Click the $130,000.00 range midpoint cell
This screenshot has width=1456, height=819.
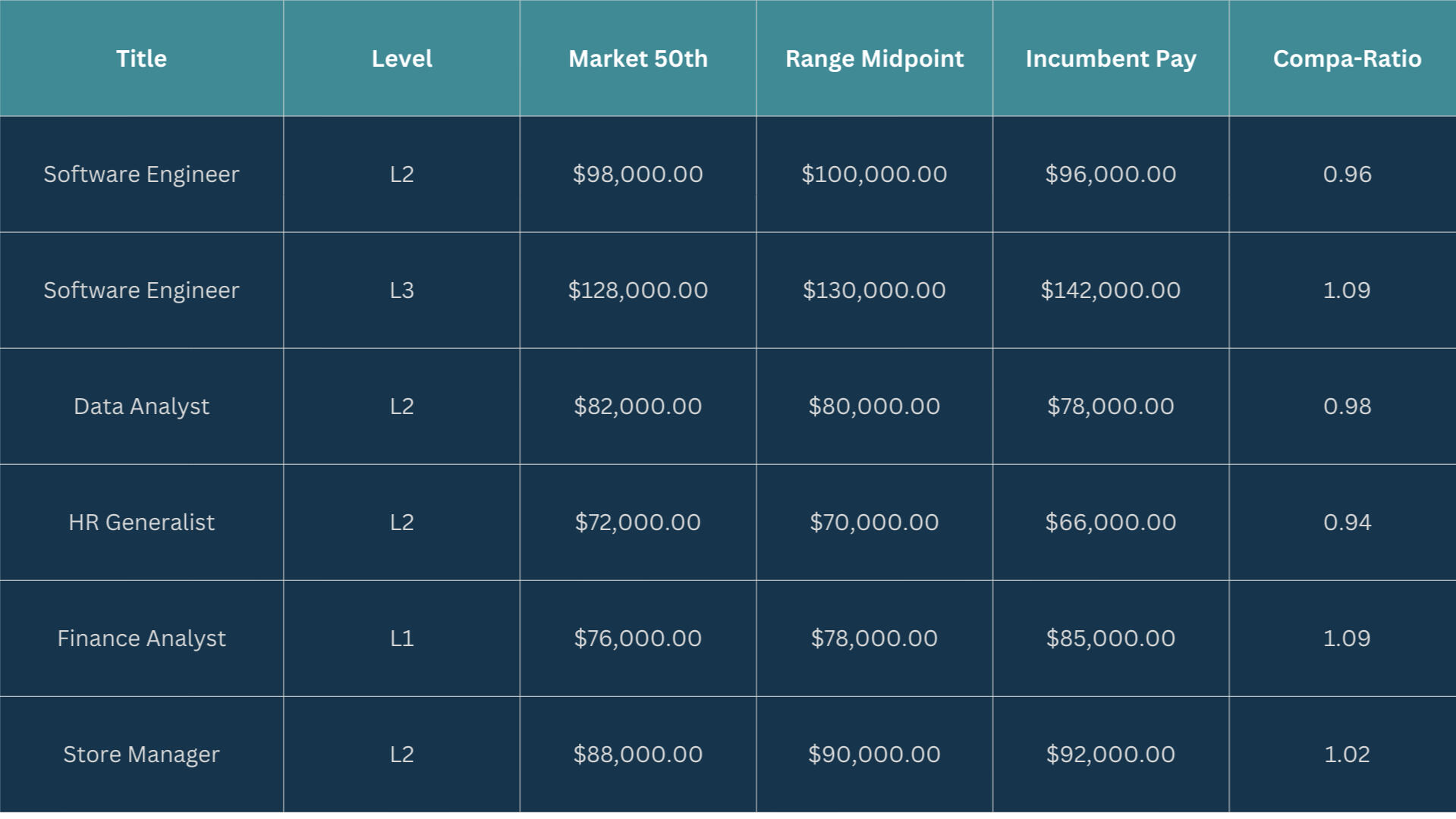(874, 290)
